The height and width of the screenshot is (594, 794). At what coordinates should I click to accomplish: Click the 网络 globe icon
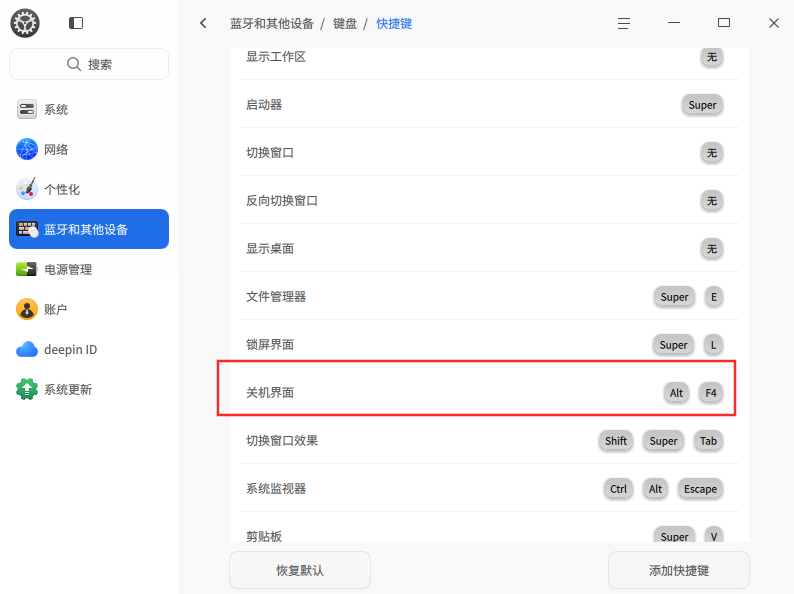(x=27, y=149)
